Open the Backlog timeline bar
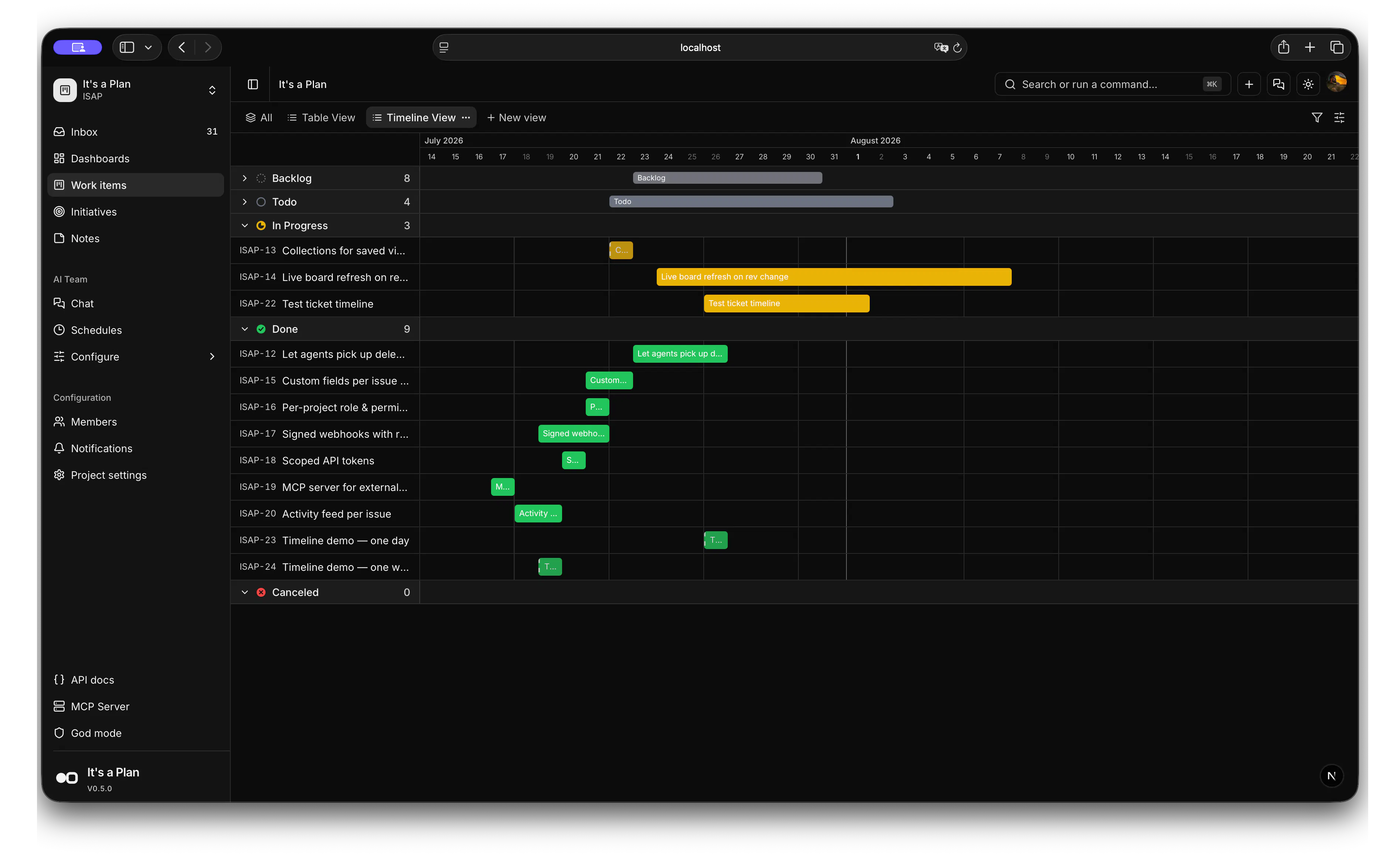 (x=727, y=178)
